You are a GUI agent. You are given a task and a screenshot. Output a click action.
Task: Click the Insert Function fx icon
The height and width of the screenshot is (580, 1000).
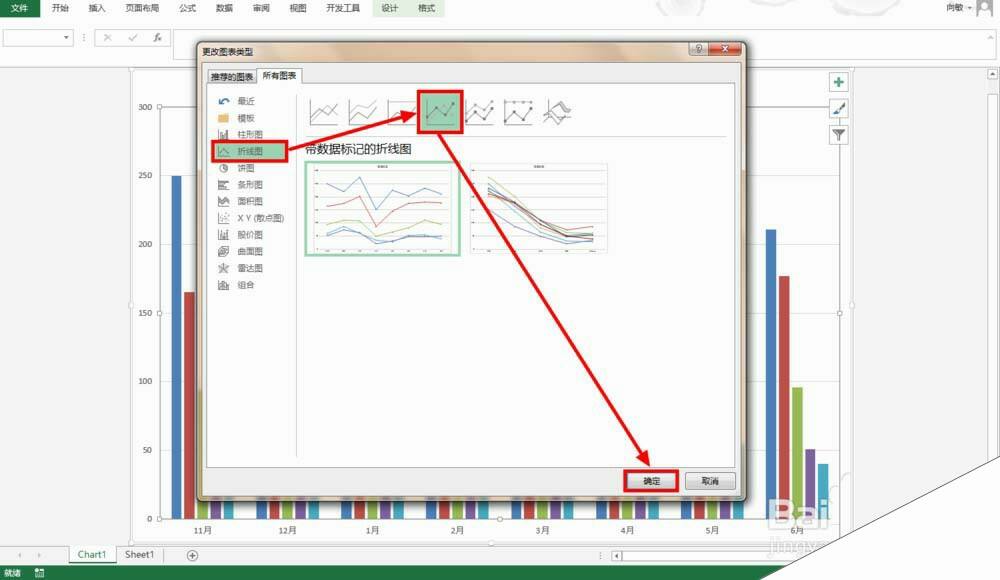[157, 38]
